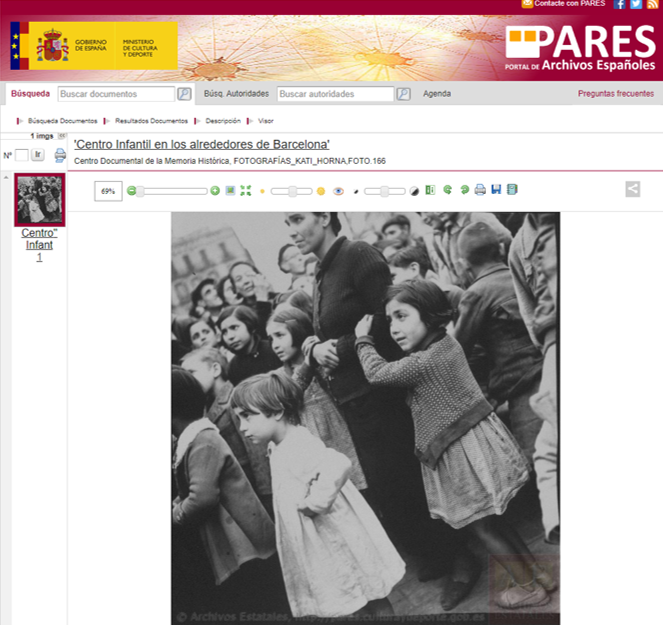This screenshot has width=663, height=625.
Task: Open the 'Centro Infantil en los alrededores de Barcelona' title
Action: click(202, 144)
